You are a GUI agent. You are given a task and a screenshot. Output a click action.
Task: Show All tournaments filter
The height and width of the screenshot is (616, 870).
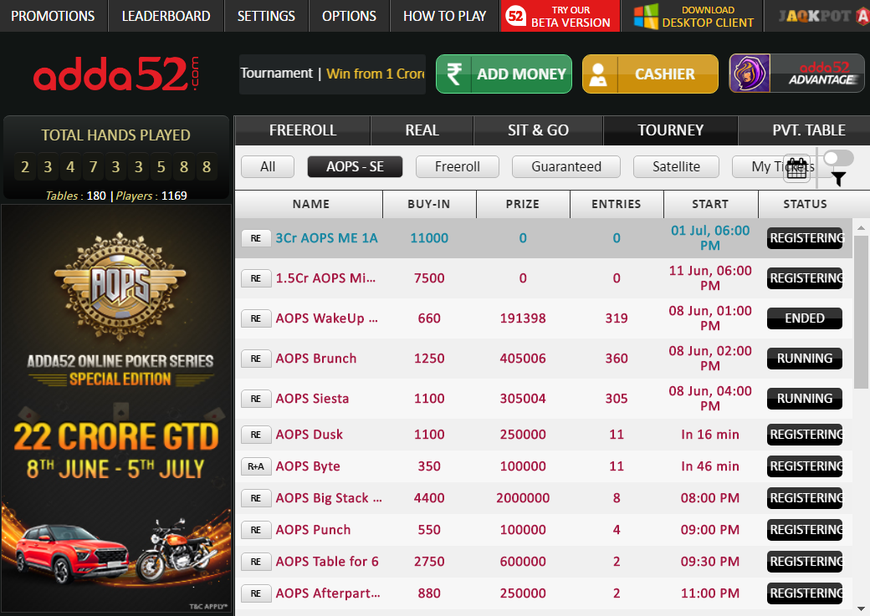click(x=268, y=166)
